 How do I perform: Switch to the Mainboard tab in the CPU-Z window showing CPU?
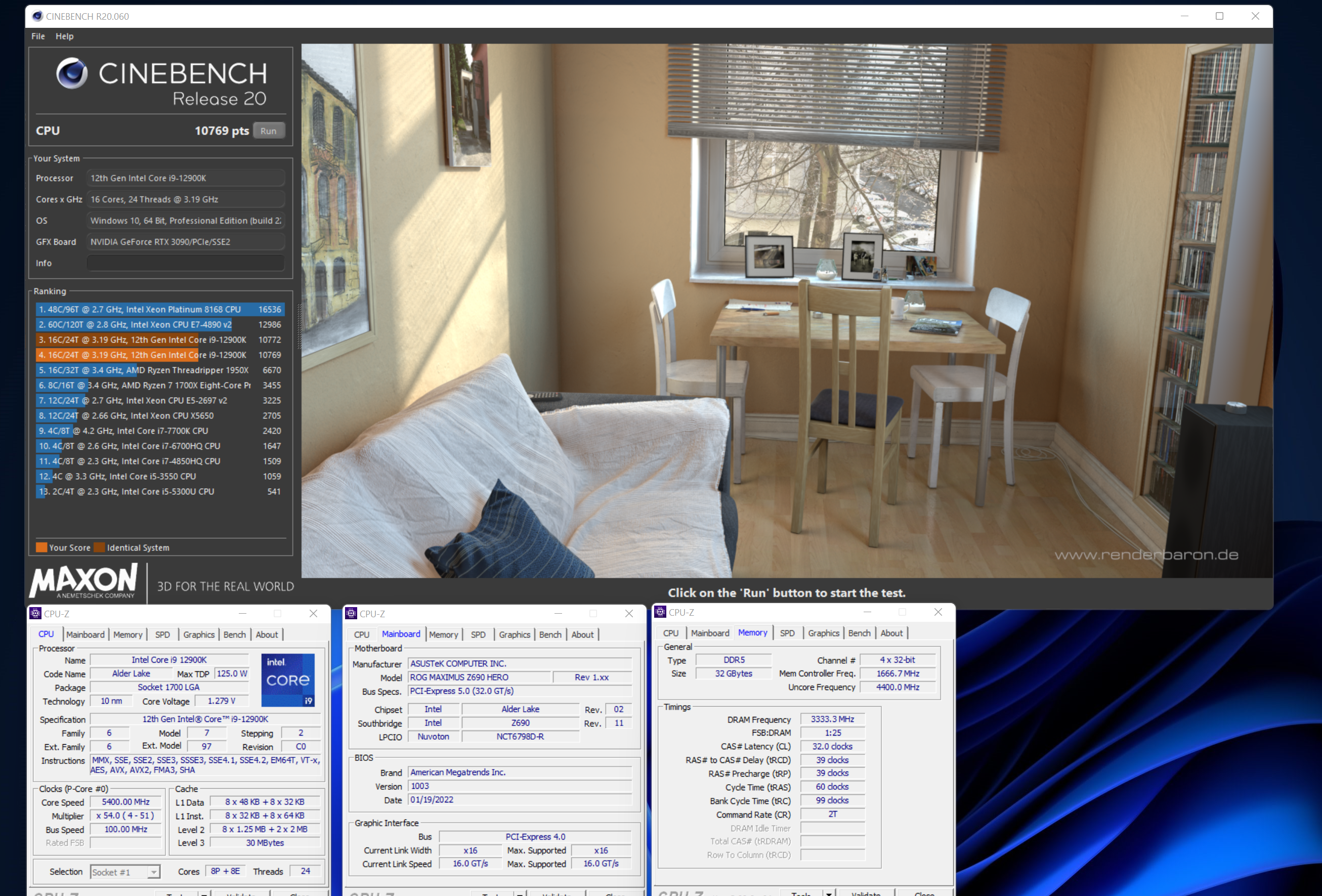point(86,634)
